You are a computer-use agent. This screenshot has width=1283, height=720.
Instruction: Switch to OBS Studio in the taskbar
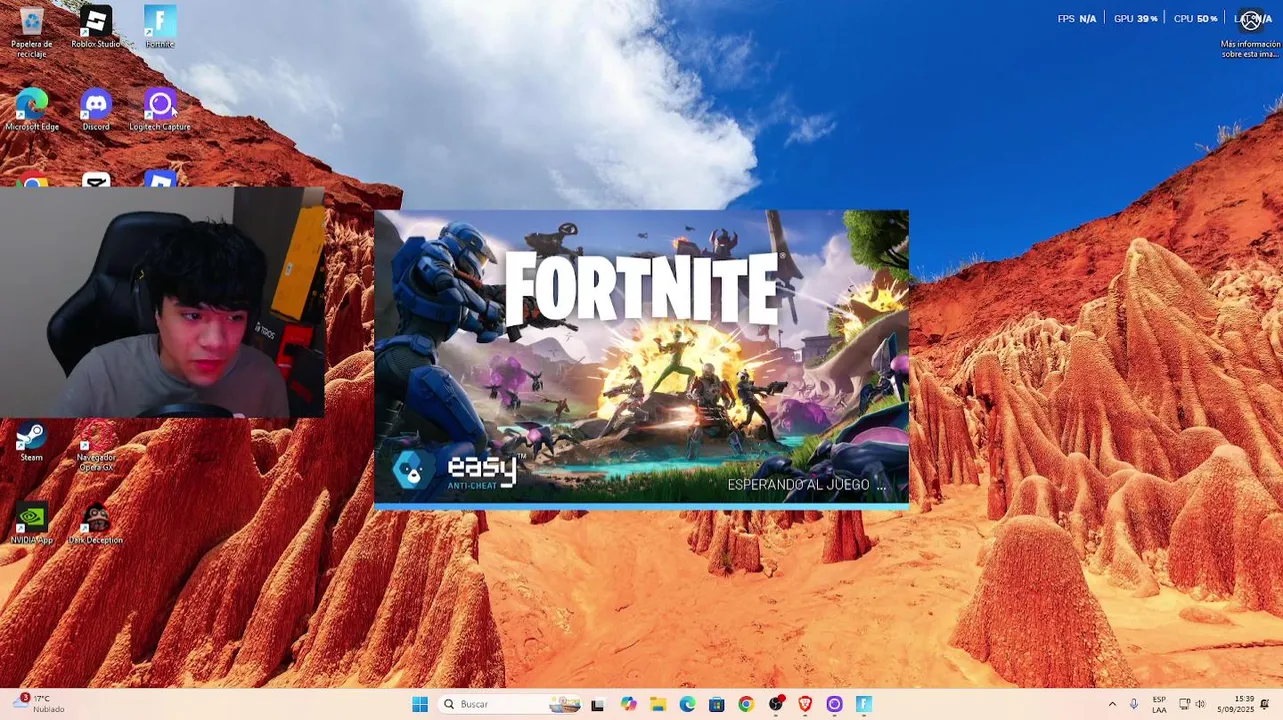(x=776, y=704)
